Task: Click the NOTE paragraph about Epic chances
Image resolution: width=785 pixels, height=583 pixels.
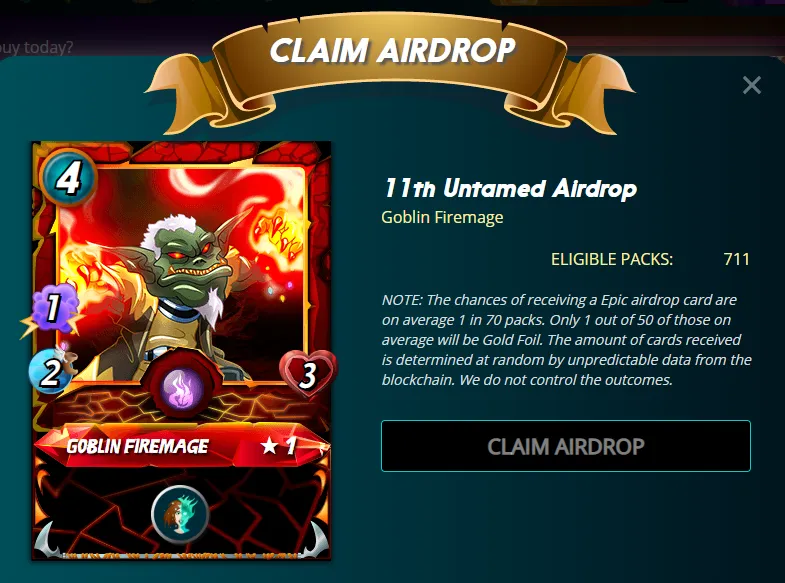Action: pyautogui.click(x=566, y=340)
